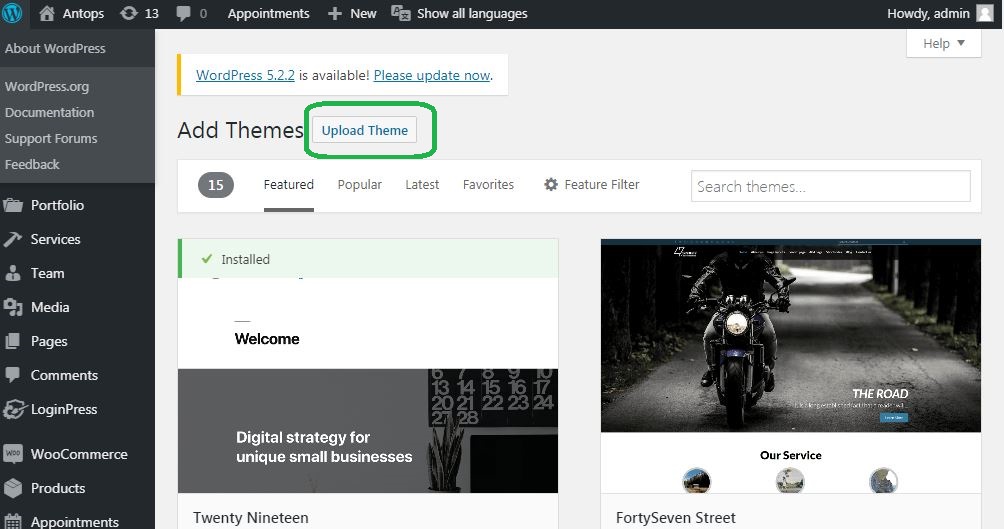Switch to the Latest themes tab
1004x529 pixels.
(x=422, y=184)
